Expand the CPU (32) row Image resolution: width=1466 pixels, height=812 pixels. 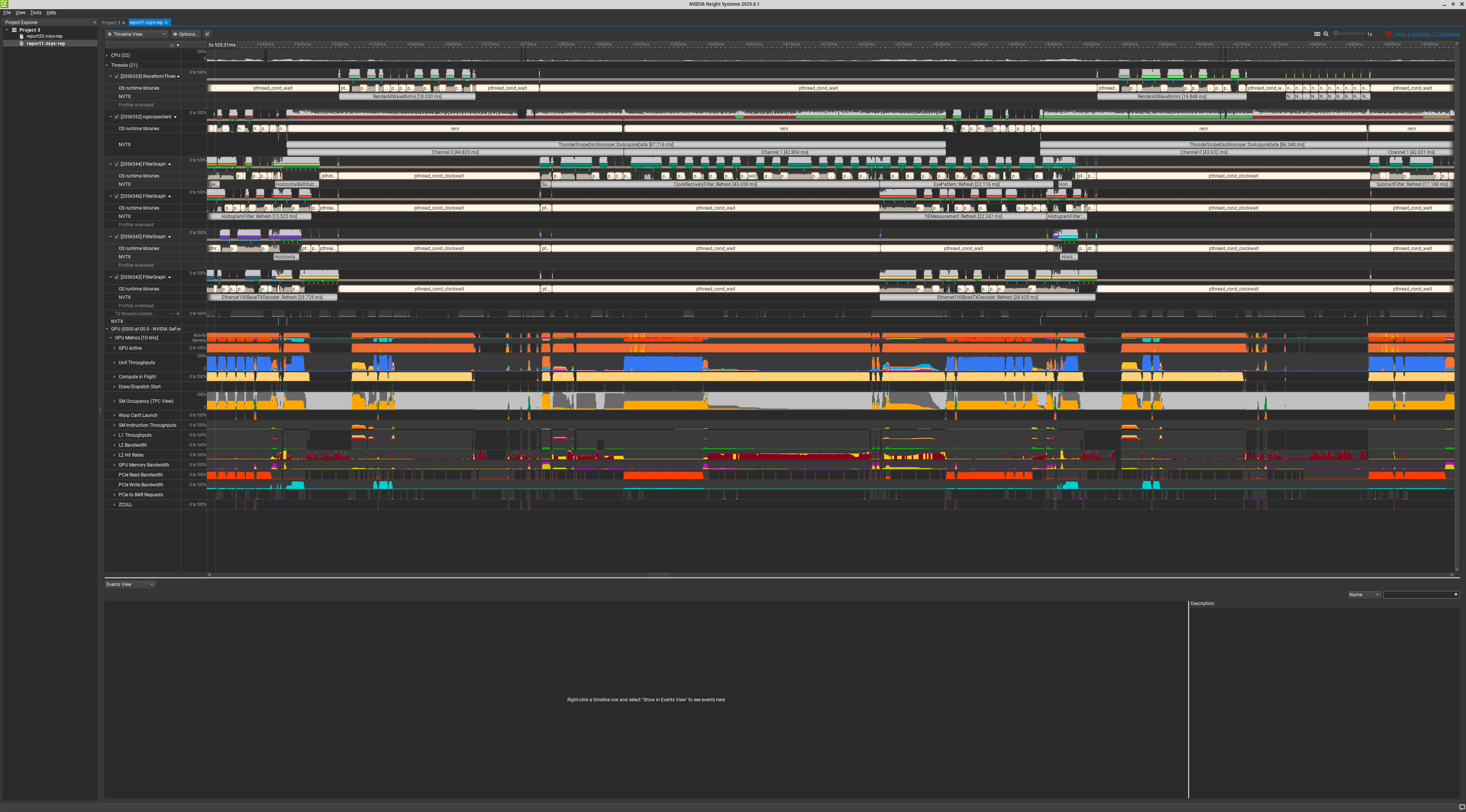[x=107, y=55]
